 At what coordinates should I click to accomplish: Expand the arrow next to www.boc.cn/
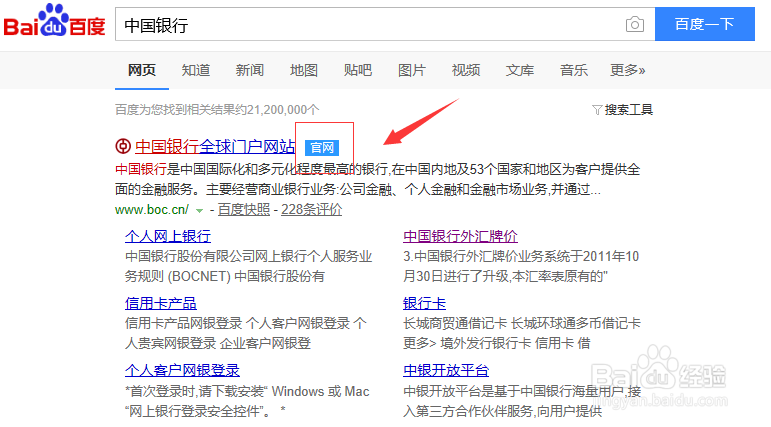click(x=199, y=211)
